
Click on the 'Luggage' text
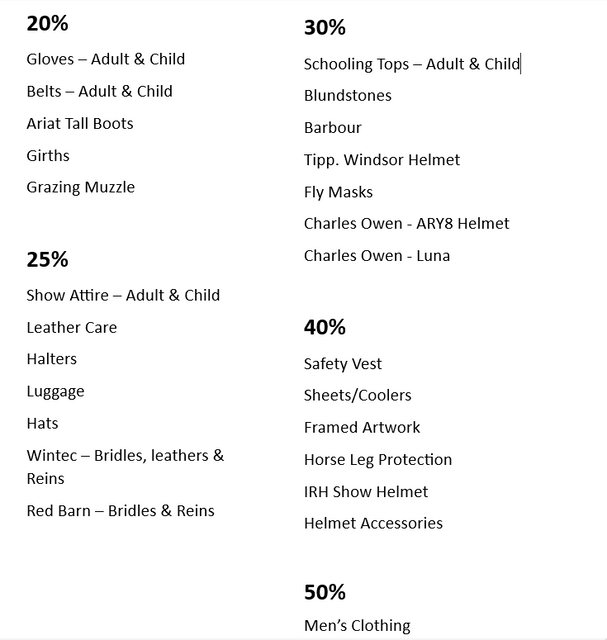click(56, 392)
